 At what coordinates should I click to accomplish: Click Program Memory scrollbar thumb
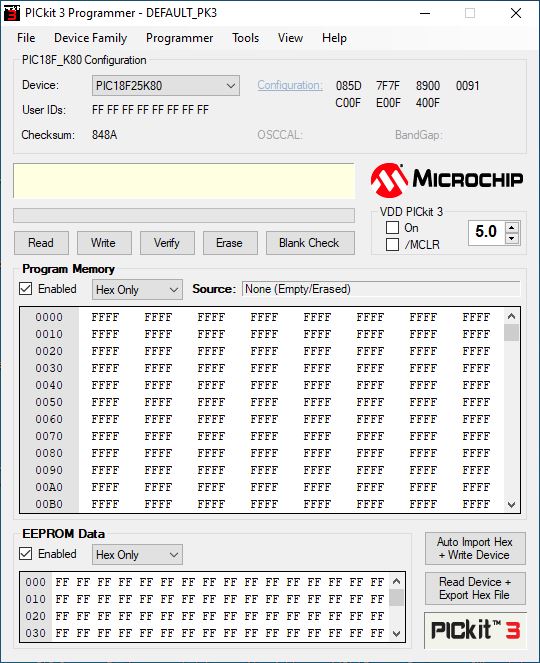pos(511,332)
